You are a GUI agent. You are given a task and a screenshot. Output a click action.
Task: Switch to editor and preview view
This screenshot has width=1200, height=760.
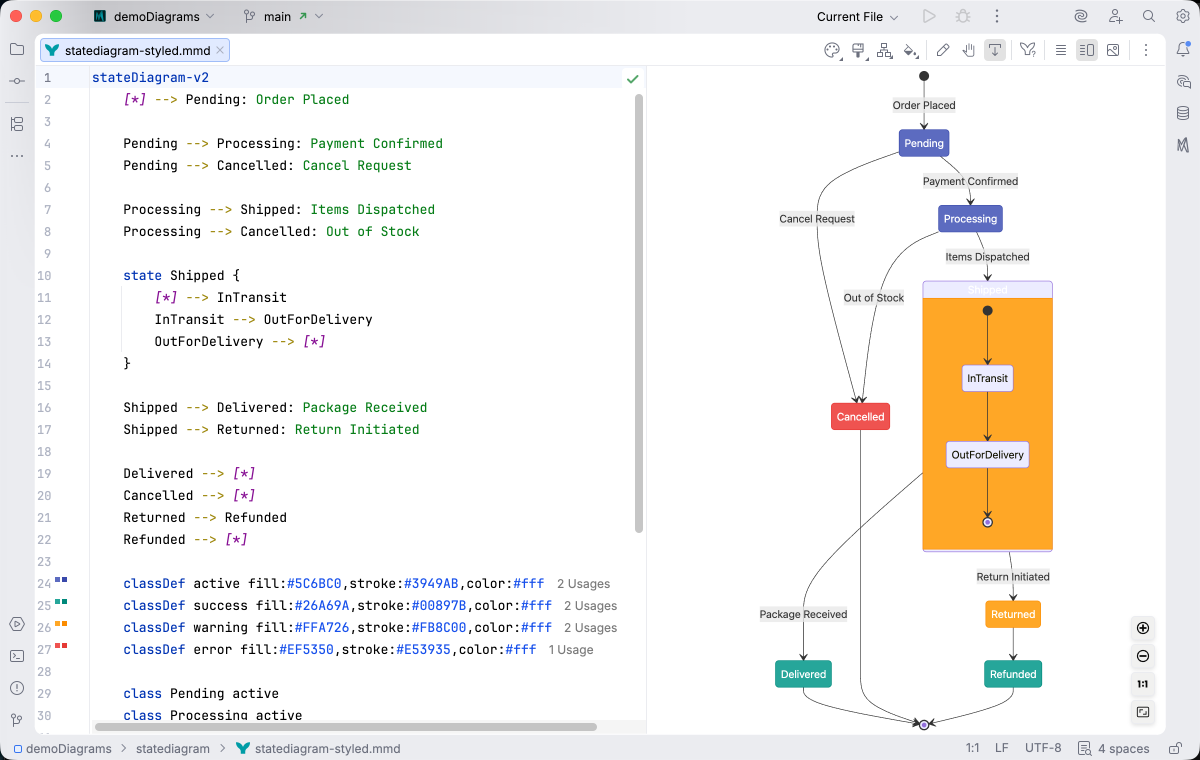[x=1087, y=50]
